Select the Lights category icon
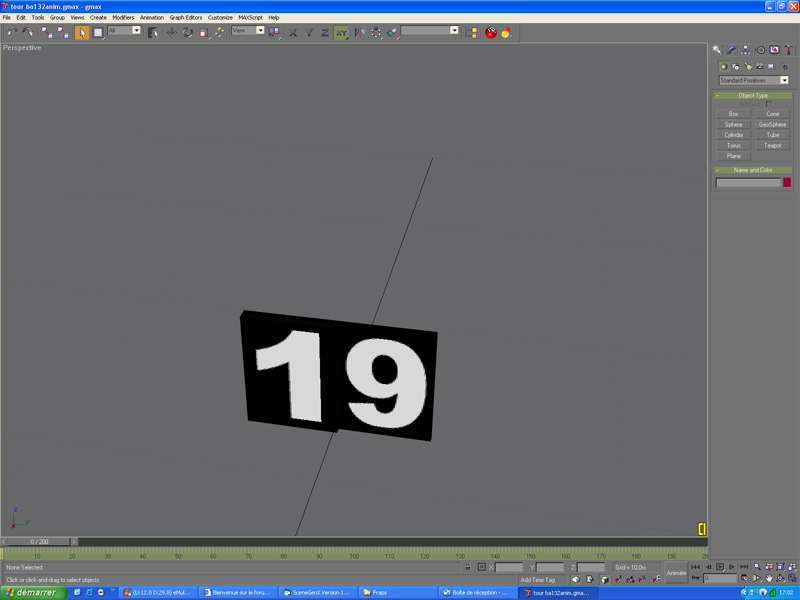 pos(748,67)
